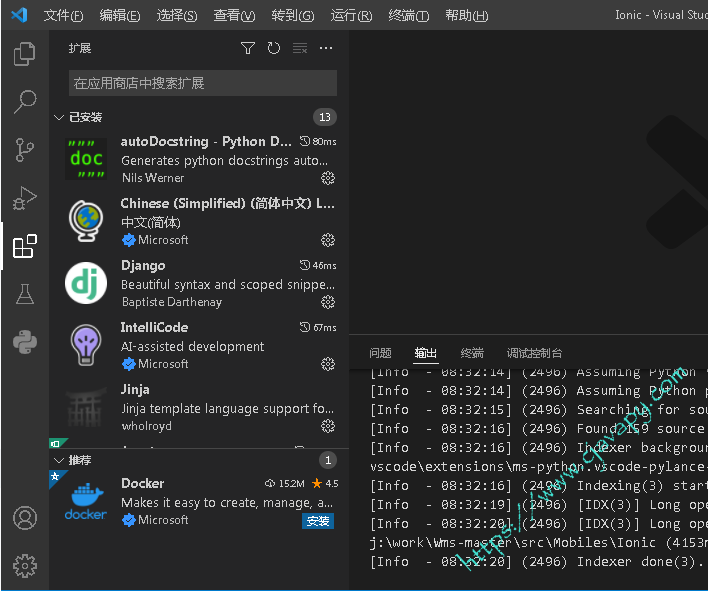Select the Docker whale logo

point(86,501)
